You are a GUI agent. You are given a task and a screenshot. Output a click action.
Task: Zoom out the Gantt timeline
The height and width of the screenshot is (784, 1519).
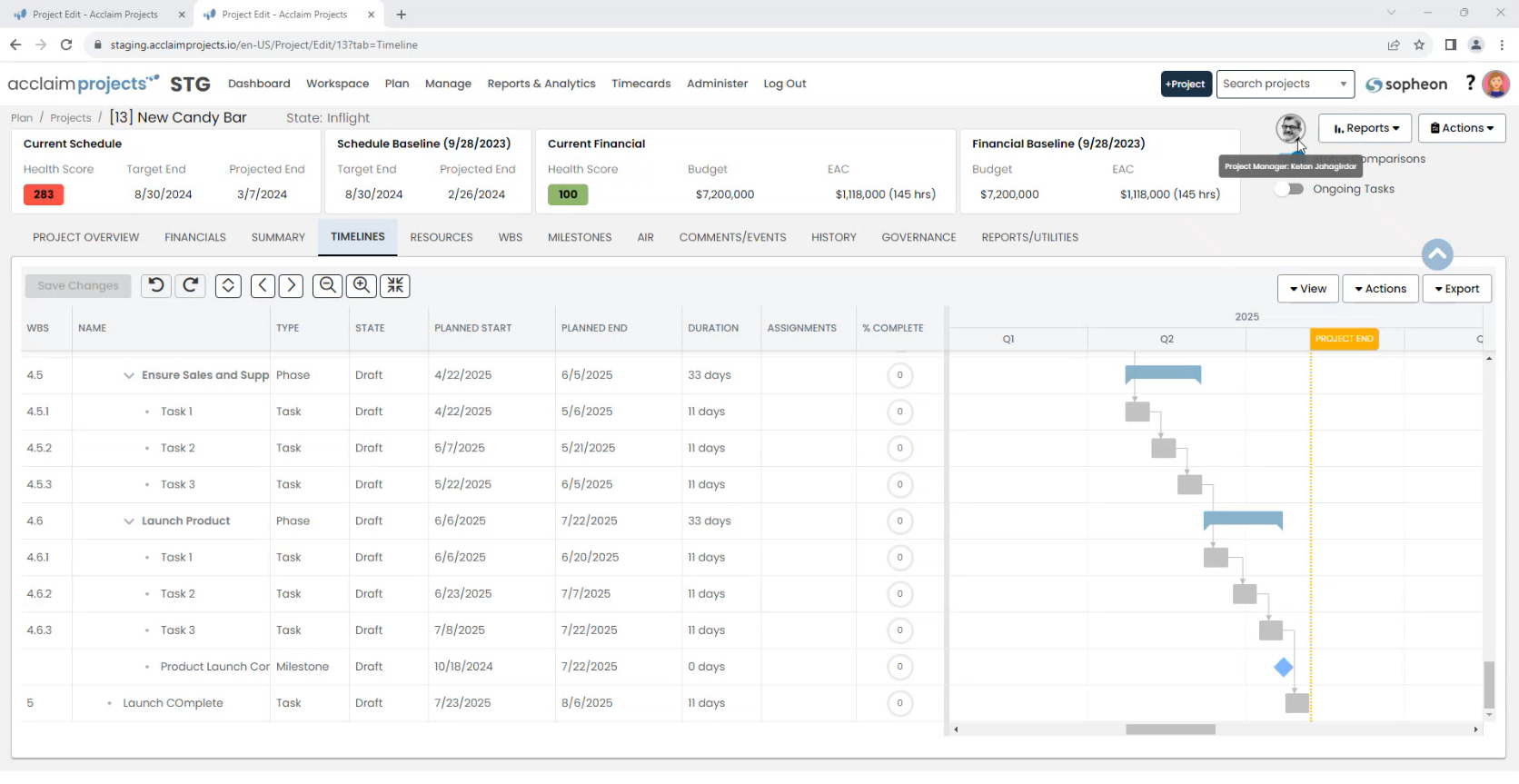[327, 286]
